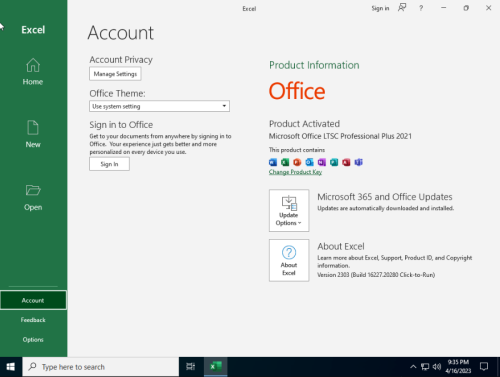
Task: Click the Change Product Key link
Action: (295, 172)
